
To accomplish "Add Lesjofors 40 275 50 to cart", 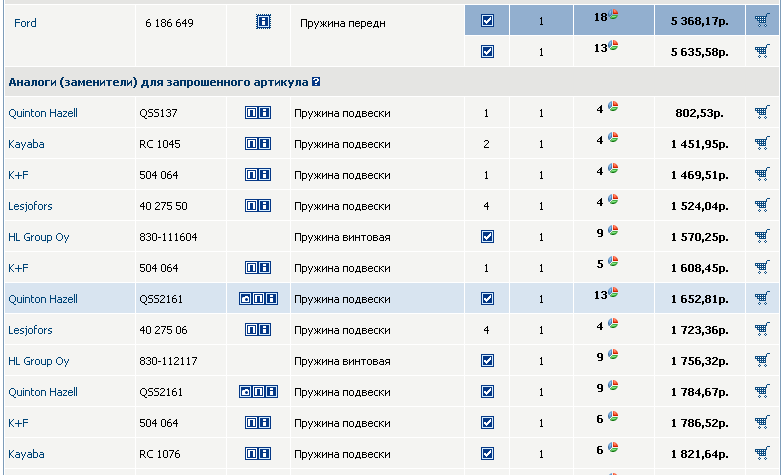I will tap(762, 205).
